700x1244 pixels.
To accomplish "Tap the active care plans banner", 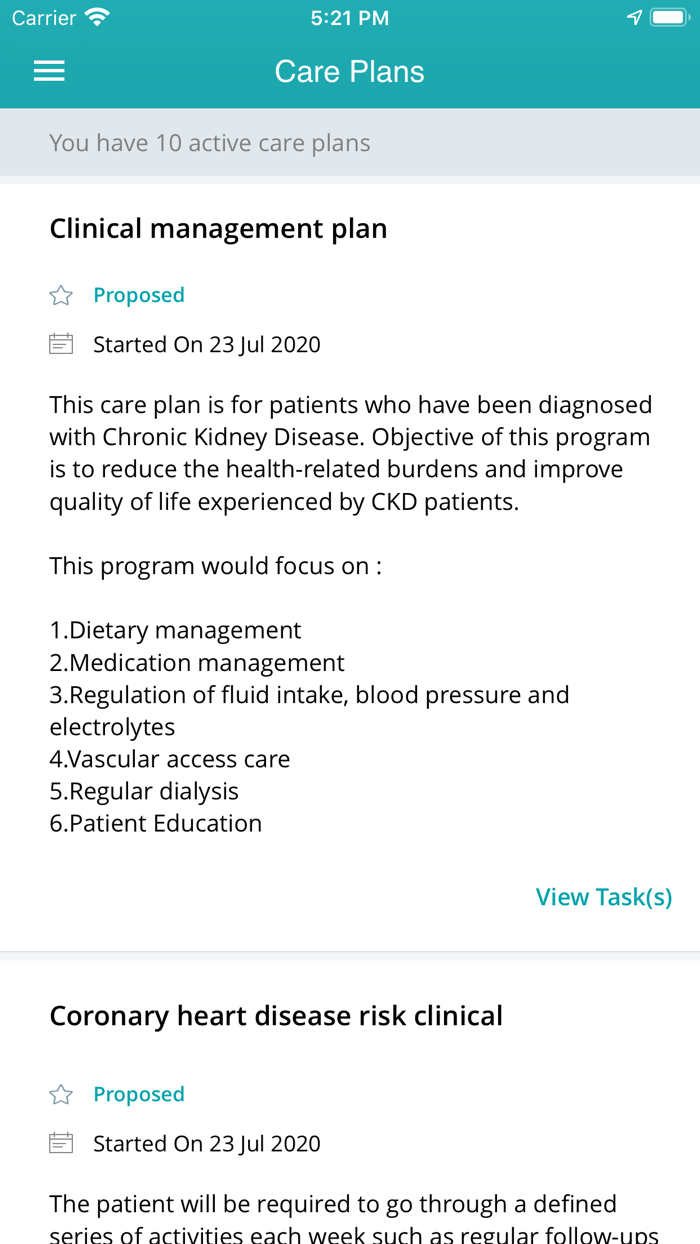I will pyautogui.click(x=211, y=142).
